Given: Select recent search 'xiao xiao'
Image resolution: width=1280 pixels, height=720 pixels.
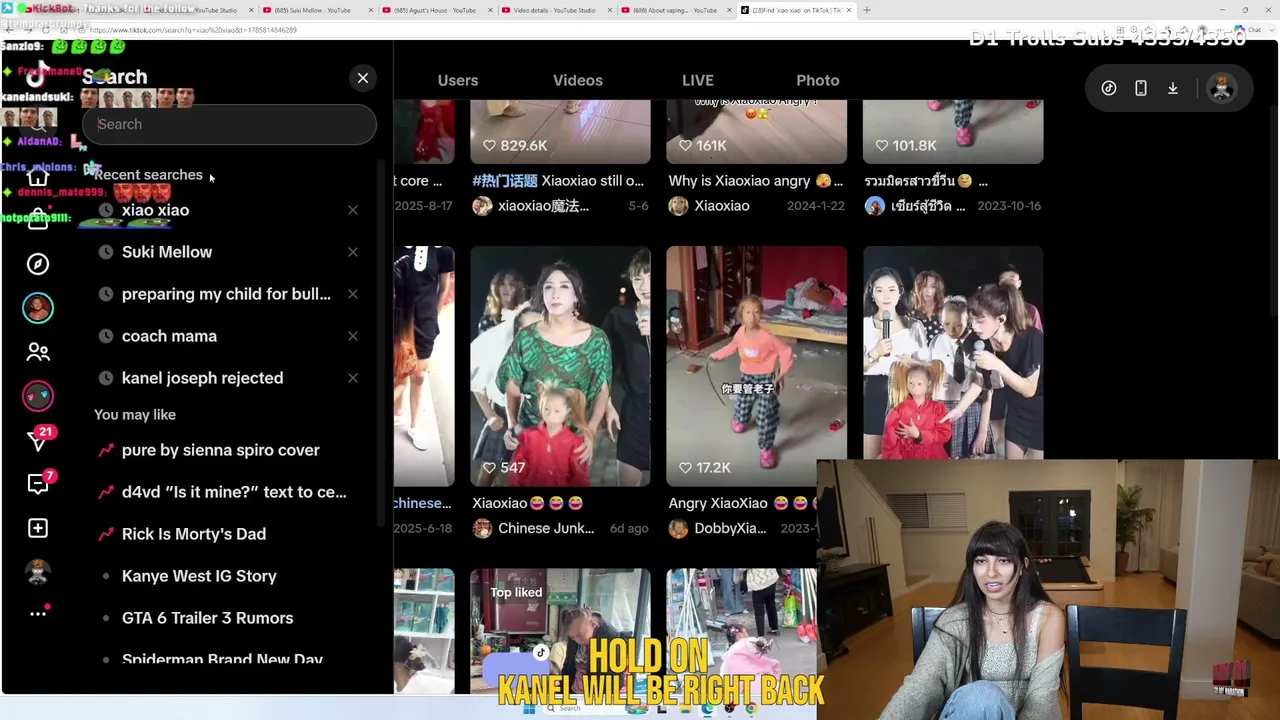Looking at the screenshot, I should tap(155, 210).
